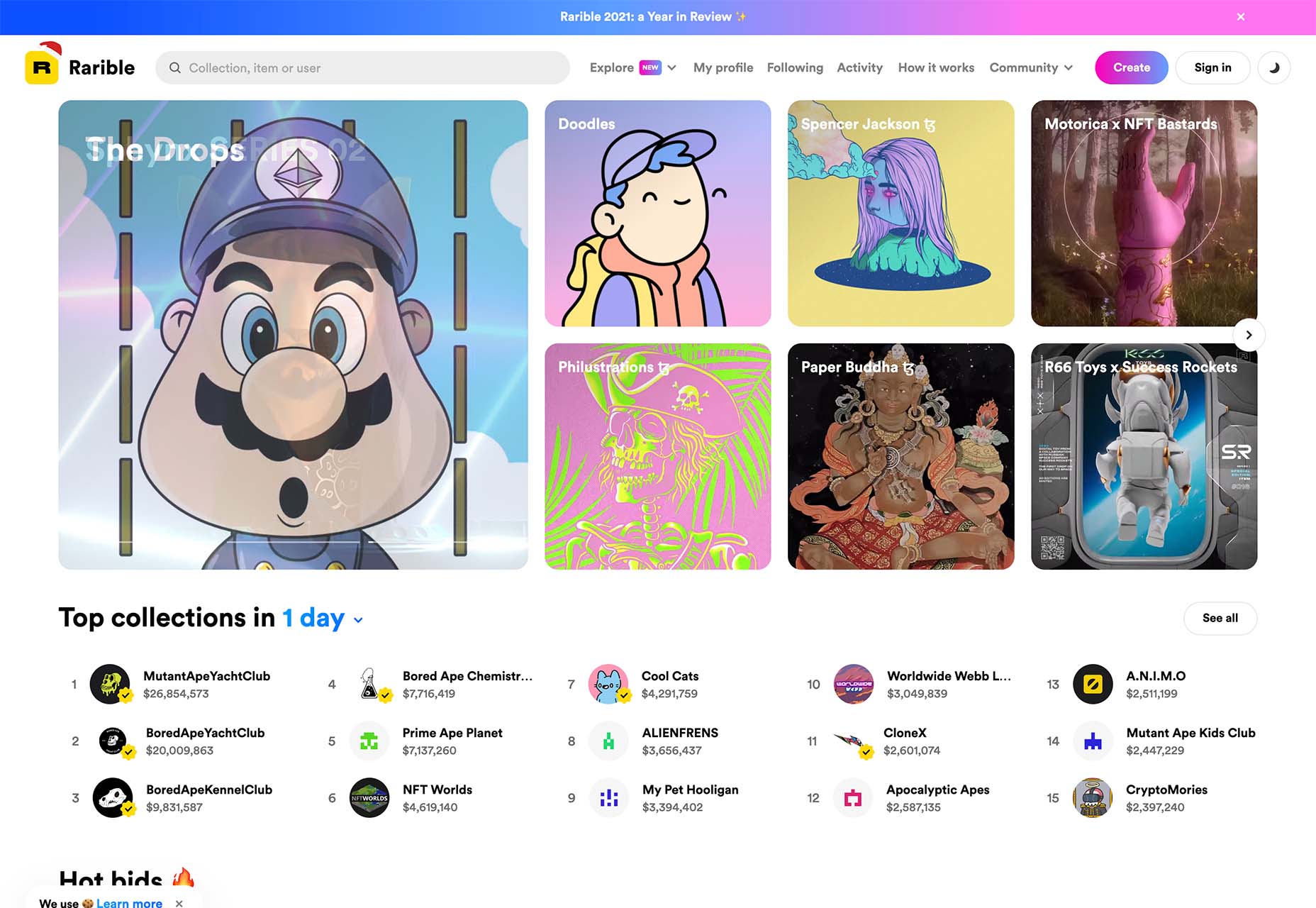Open the Cool Cats collection avatar
The image size is (1316, 908).
[x=608, y=684]
